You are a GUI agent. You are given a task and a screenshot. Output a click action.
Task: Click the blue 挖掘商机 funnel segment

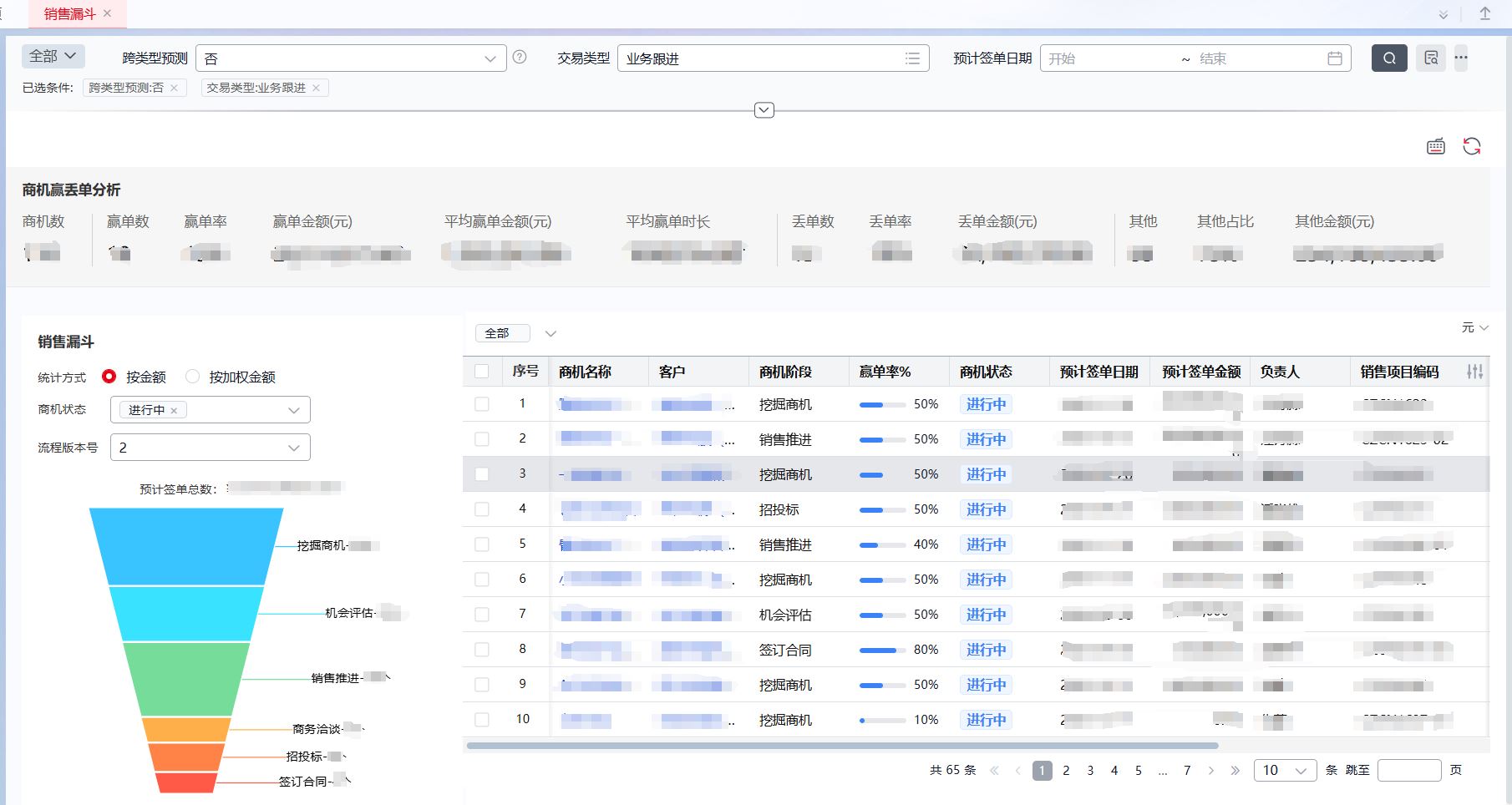point(185,546)
